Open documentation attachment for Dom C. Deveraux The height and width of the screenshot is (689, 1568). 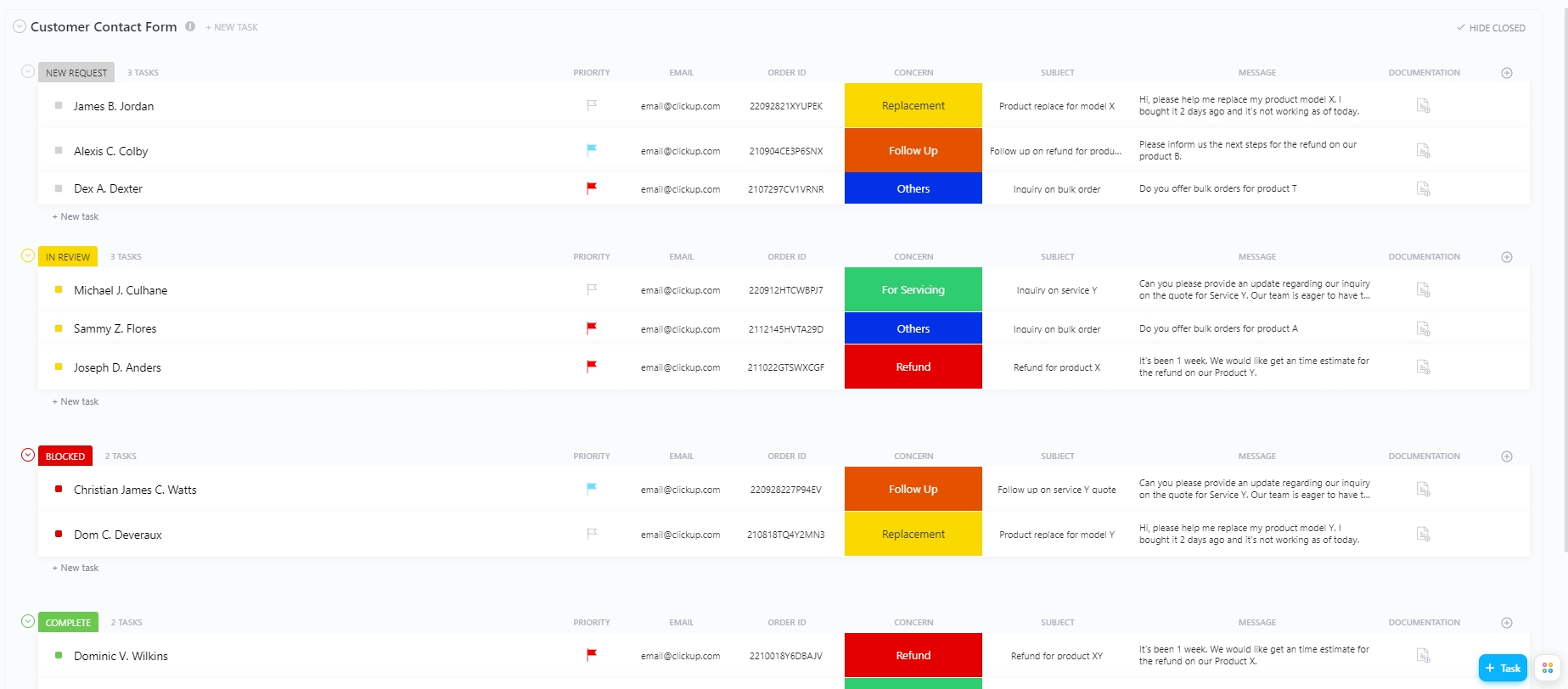click(x=1424, y=534)
